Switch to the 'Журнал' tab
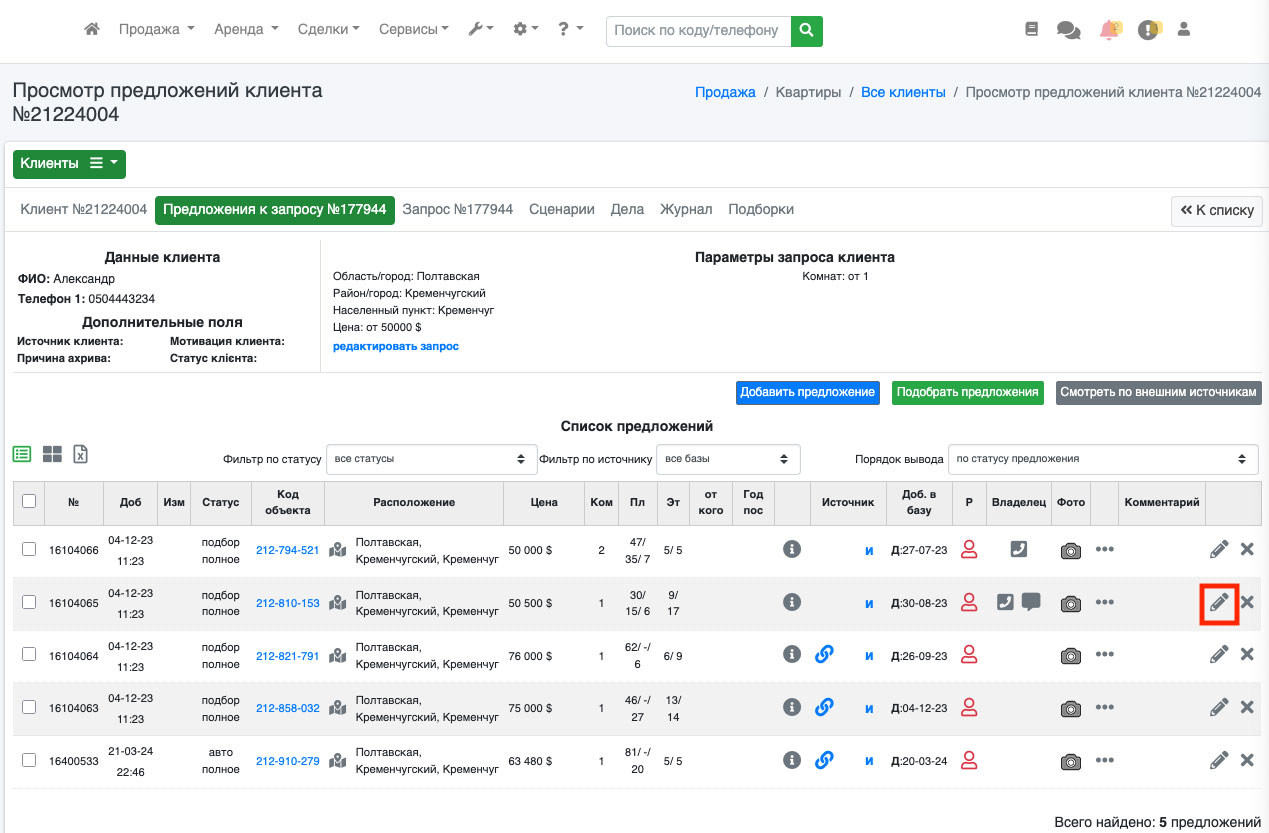Screen dimensions: 1269x833 (x=686, y=209)
